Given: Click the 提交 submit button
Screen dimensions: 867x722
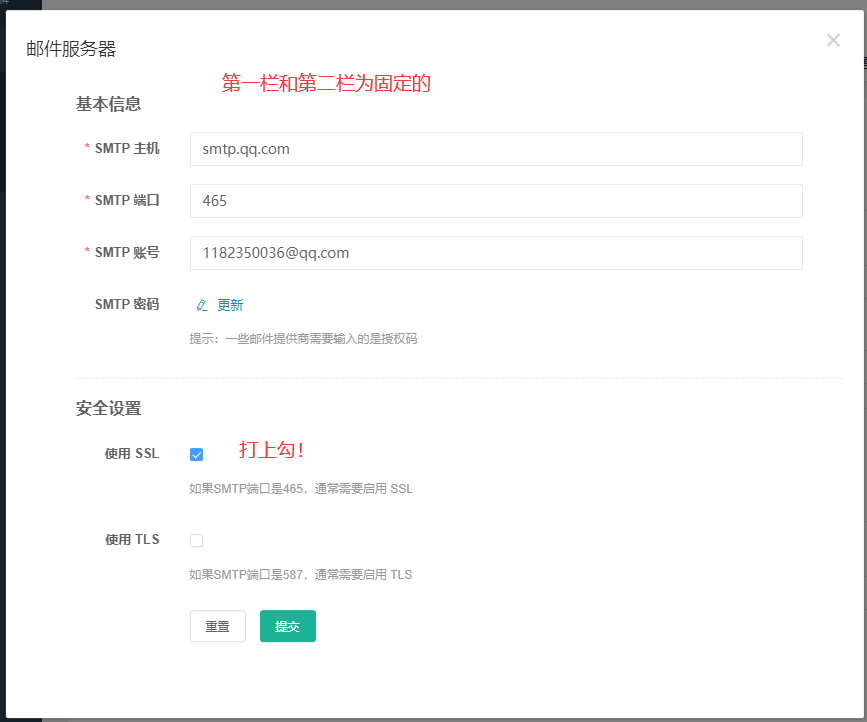Looking at the screenshot, I should coord(287,626).
